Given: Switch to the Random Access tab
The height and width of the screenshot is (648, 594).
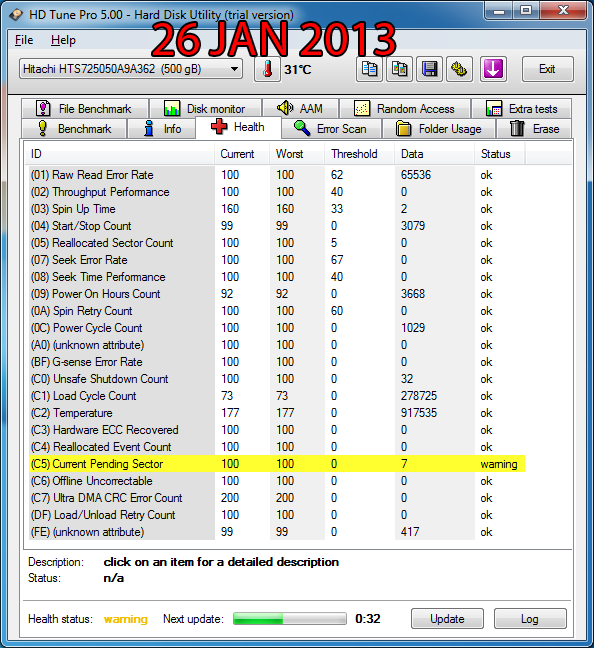Looking at the screenshot, I should pyautogui.click(x=405, y=109).
